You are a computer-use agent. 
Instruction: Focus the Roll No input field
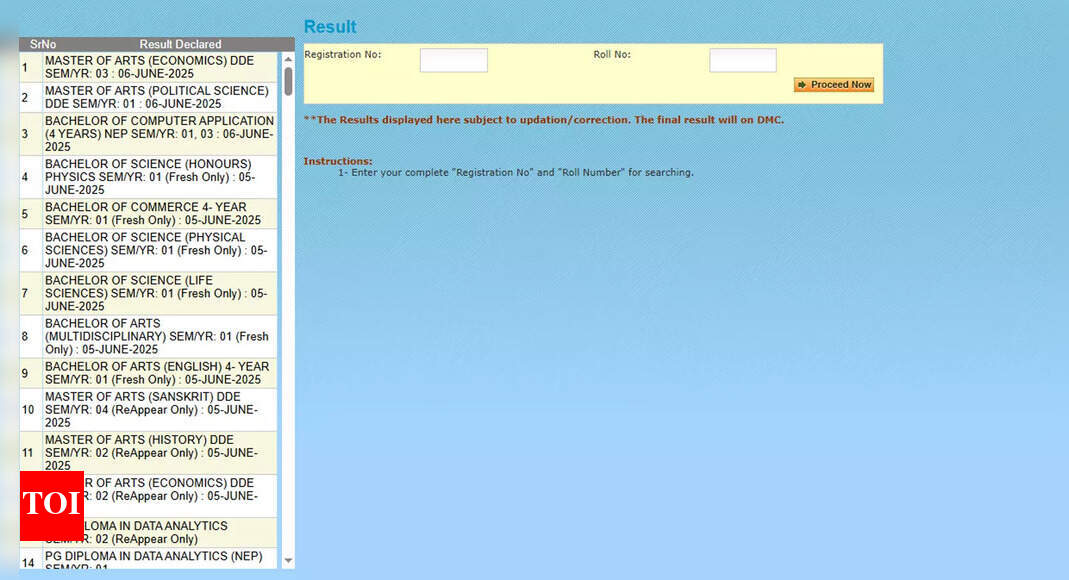coord(742,60)
